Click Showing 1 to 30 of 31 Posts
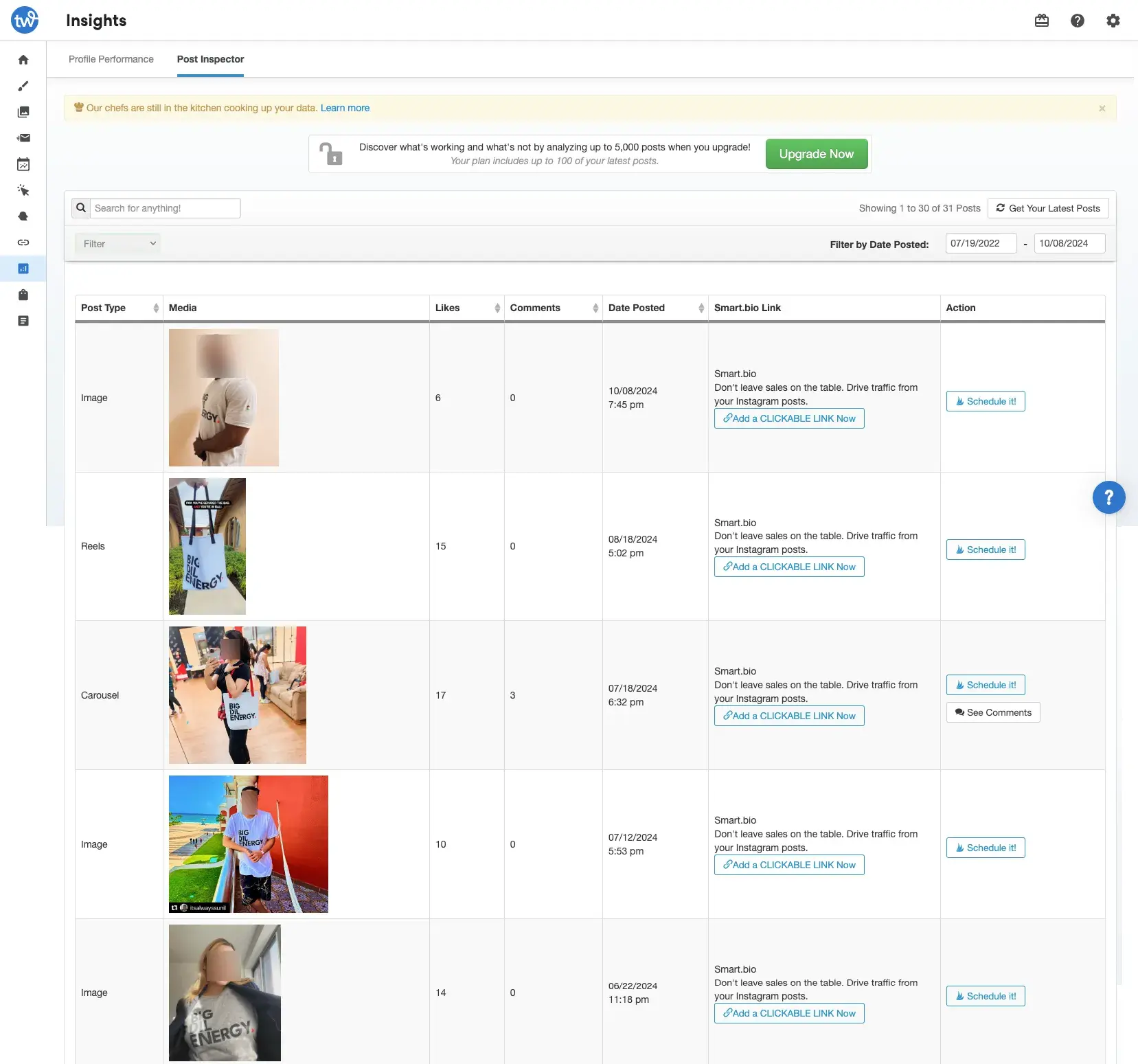The image size is (1138, 1064). pyautogui.click(x=920, y=208)
